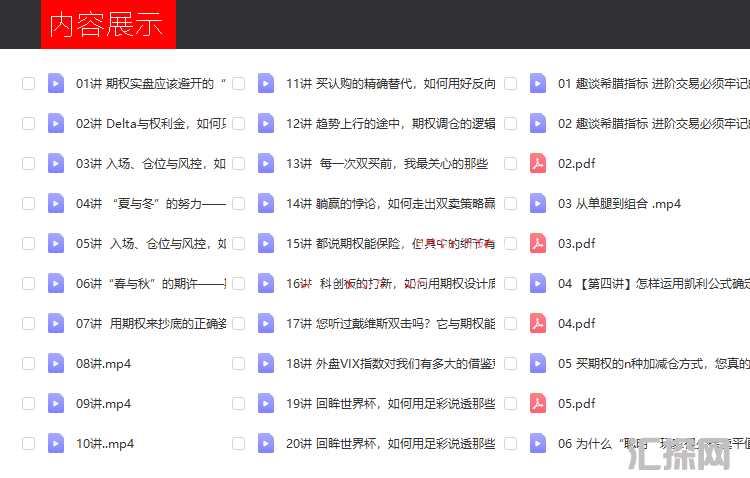Click the video icon for 08讲.mp4
The height and width of the screenshot is (478, 750).
[56, 364]
